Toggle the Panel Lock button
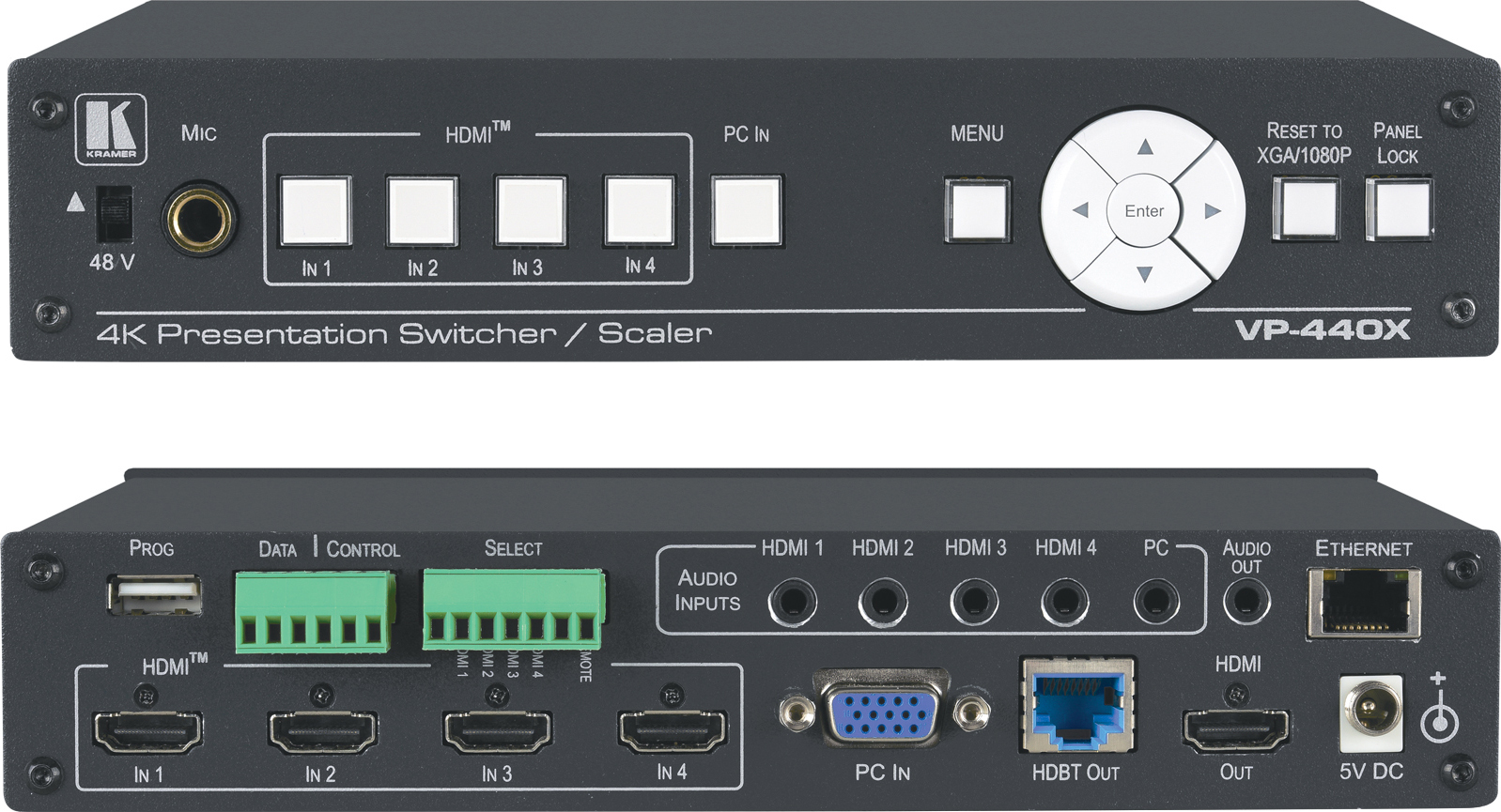Viewport: 1501px width, 812px height. click(1398, 209)
